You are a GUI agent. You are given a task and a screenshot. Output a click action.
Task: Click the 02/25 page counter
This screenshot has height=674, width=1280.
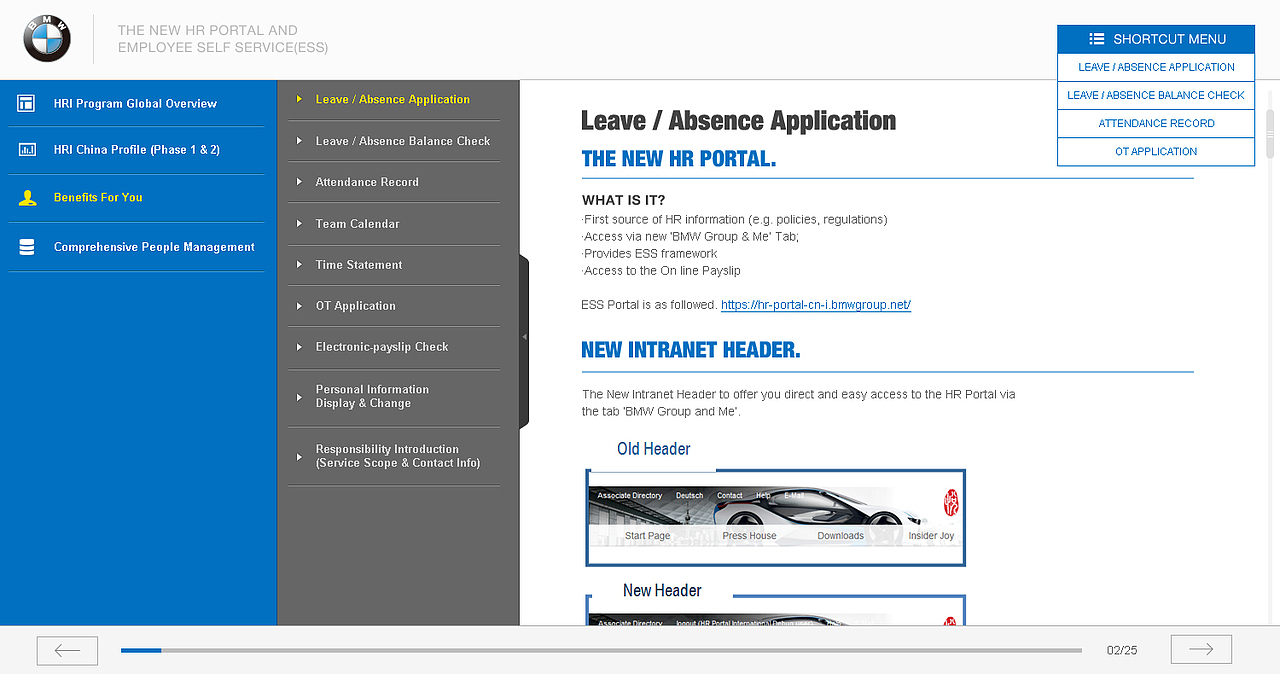(x=1122, y=650)
